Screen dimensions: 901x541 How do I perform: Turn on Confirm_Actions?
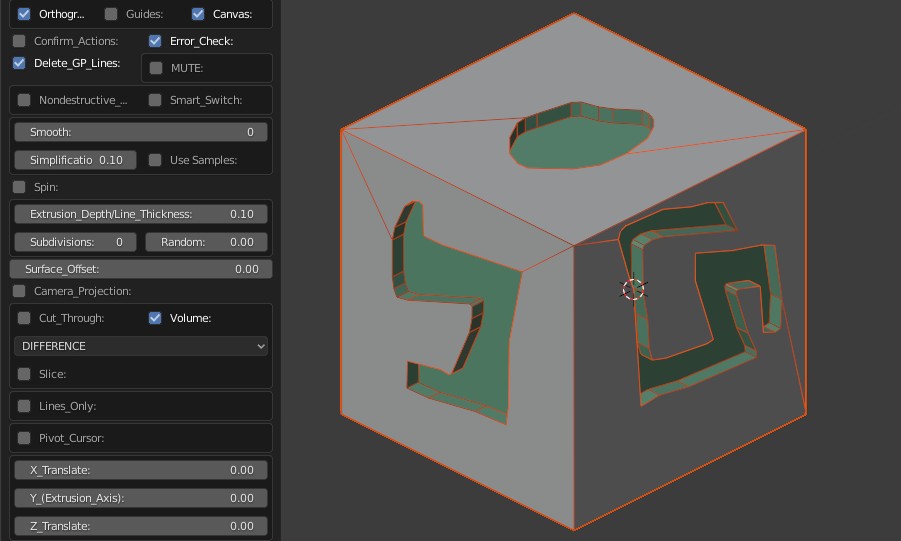point(20,41)
